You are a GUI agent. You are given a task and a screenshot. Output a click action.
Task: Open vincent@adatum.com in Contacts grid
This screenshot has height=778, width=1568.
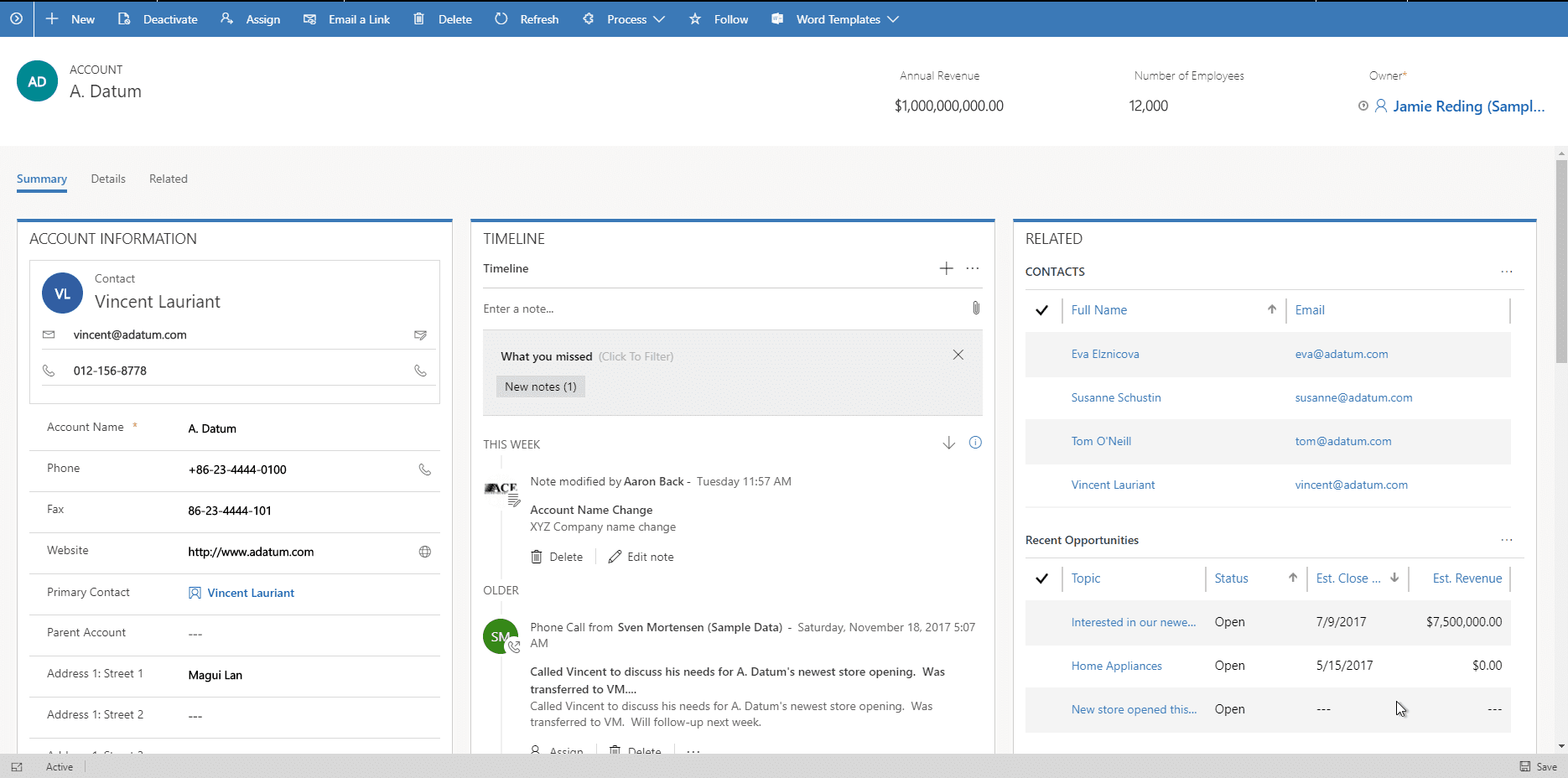click(1351, 485)
